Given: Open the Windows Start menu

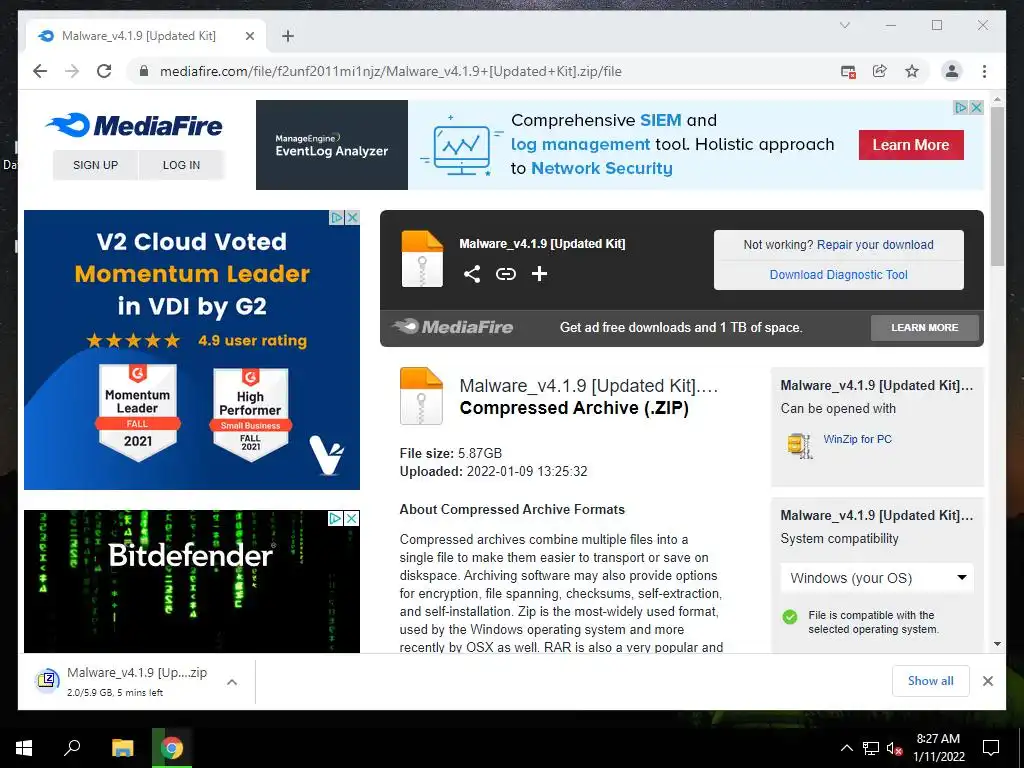Looking at the screenshot, I should (x=24, y=748).
